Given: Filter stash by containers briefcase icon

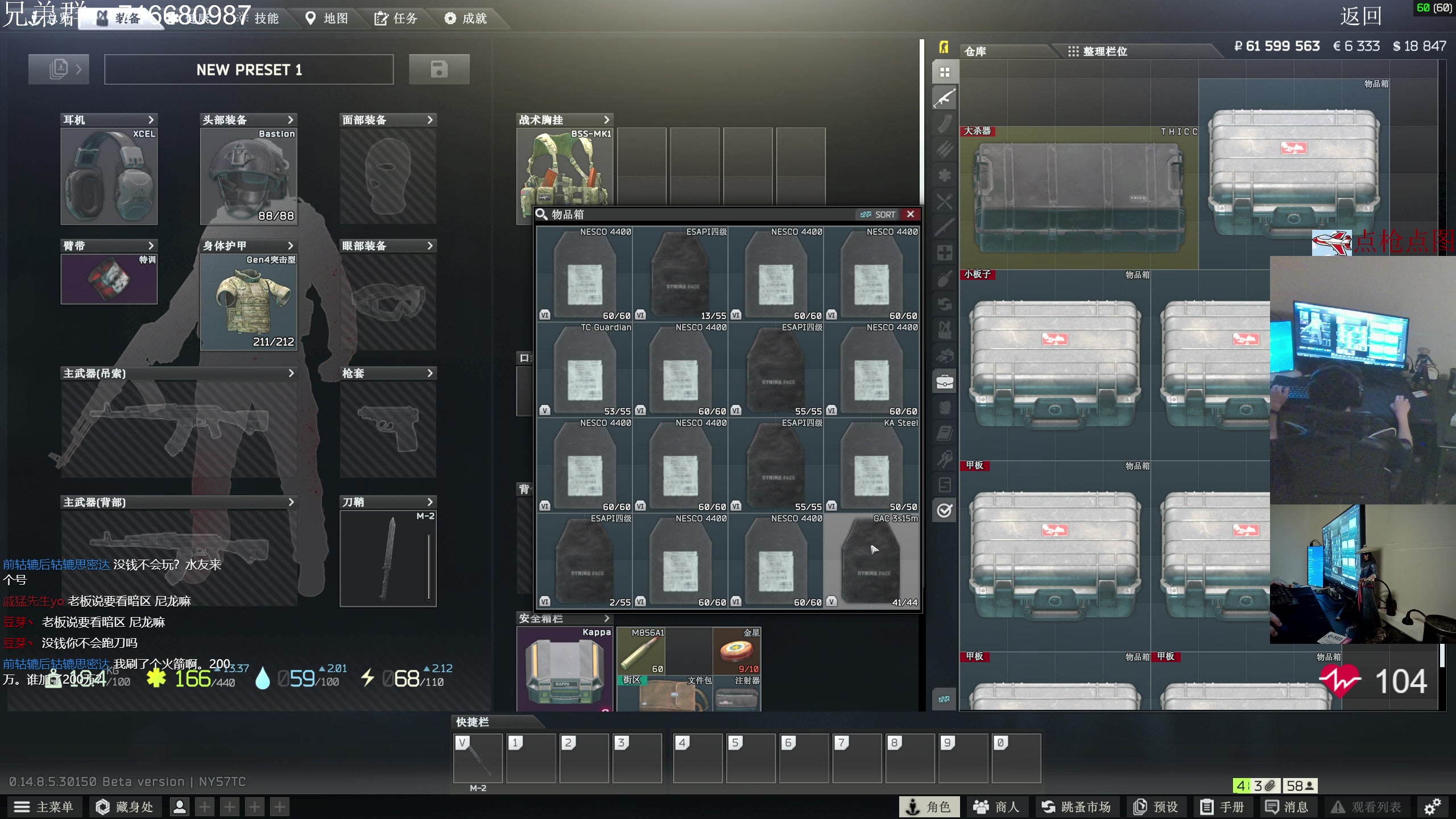Looking at the screenshot, I should coord(945,382).
